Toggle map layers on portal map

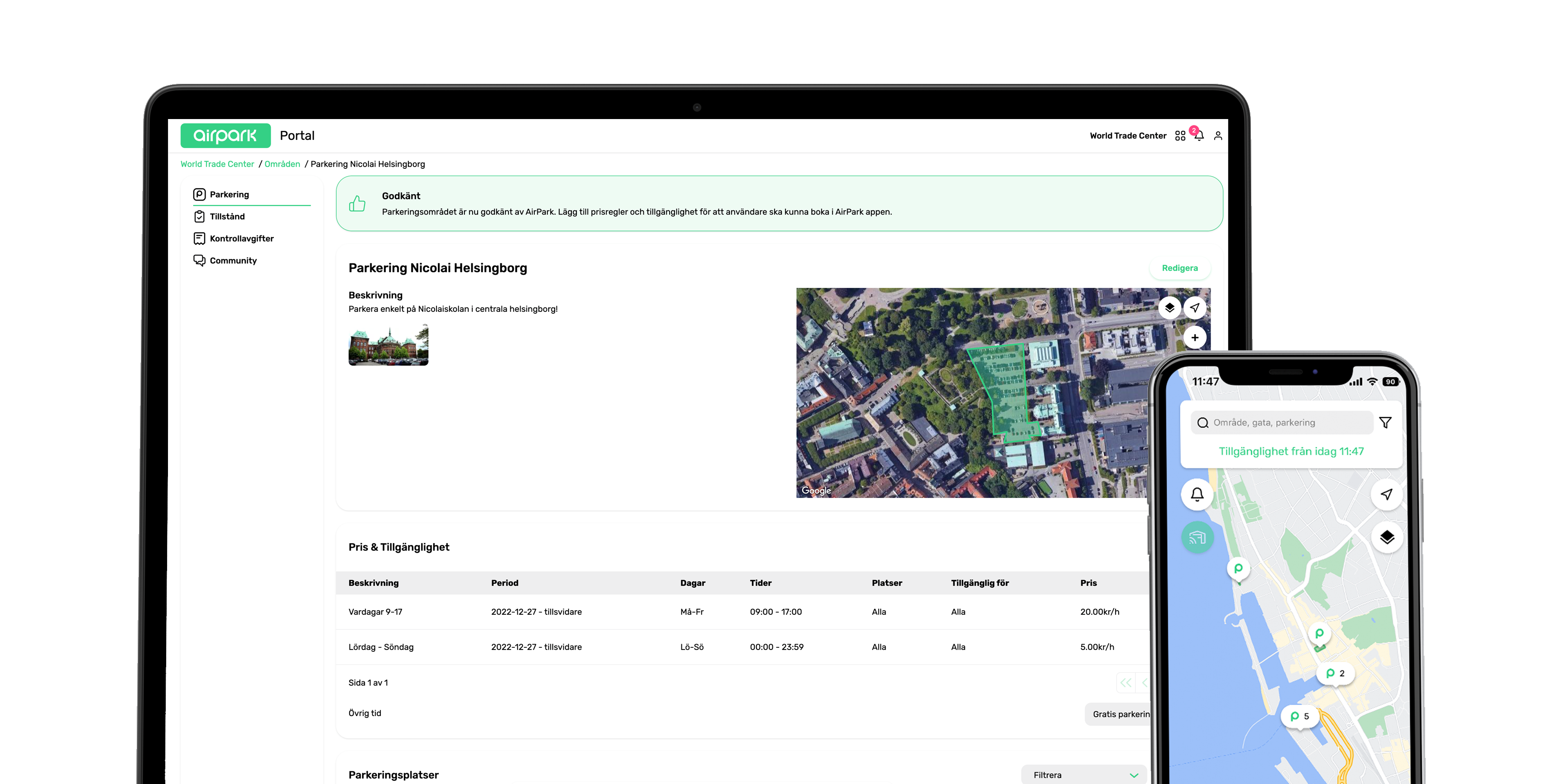coord(1169,308)
